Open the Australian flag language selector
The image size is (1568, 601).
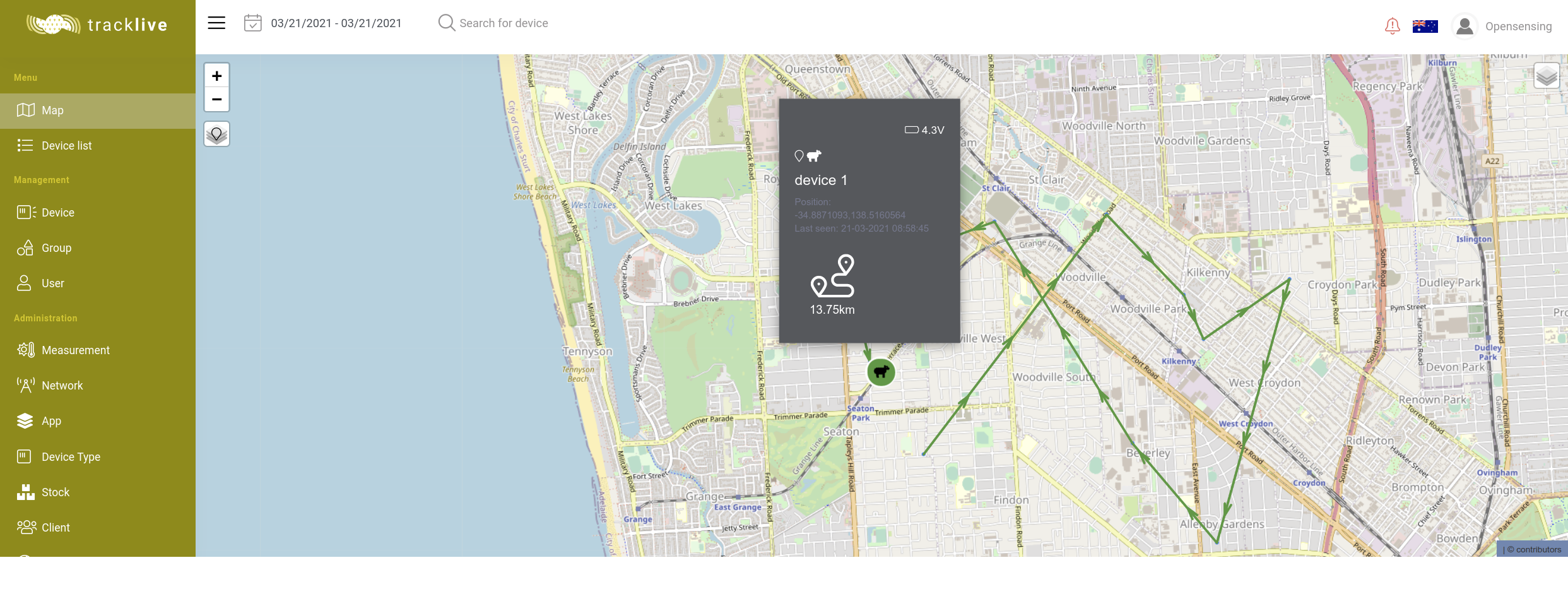1425,26
